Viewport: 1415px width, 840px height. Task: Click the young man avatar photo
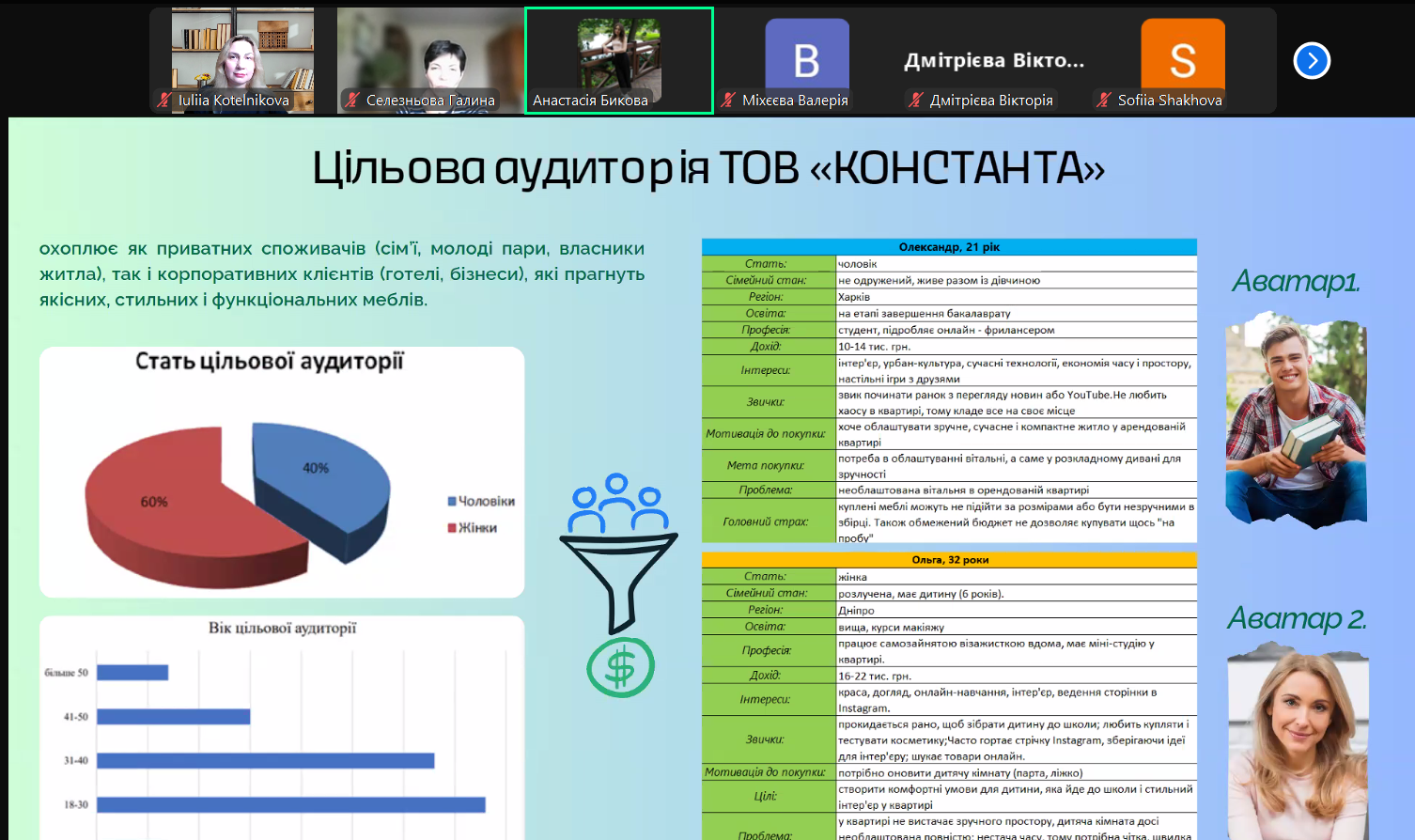(x=1297, y=418)
